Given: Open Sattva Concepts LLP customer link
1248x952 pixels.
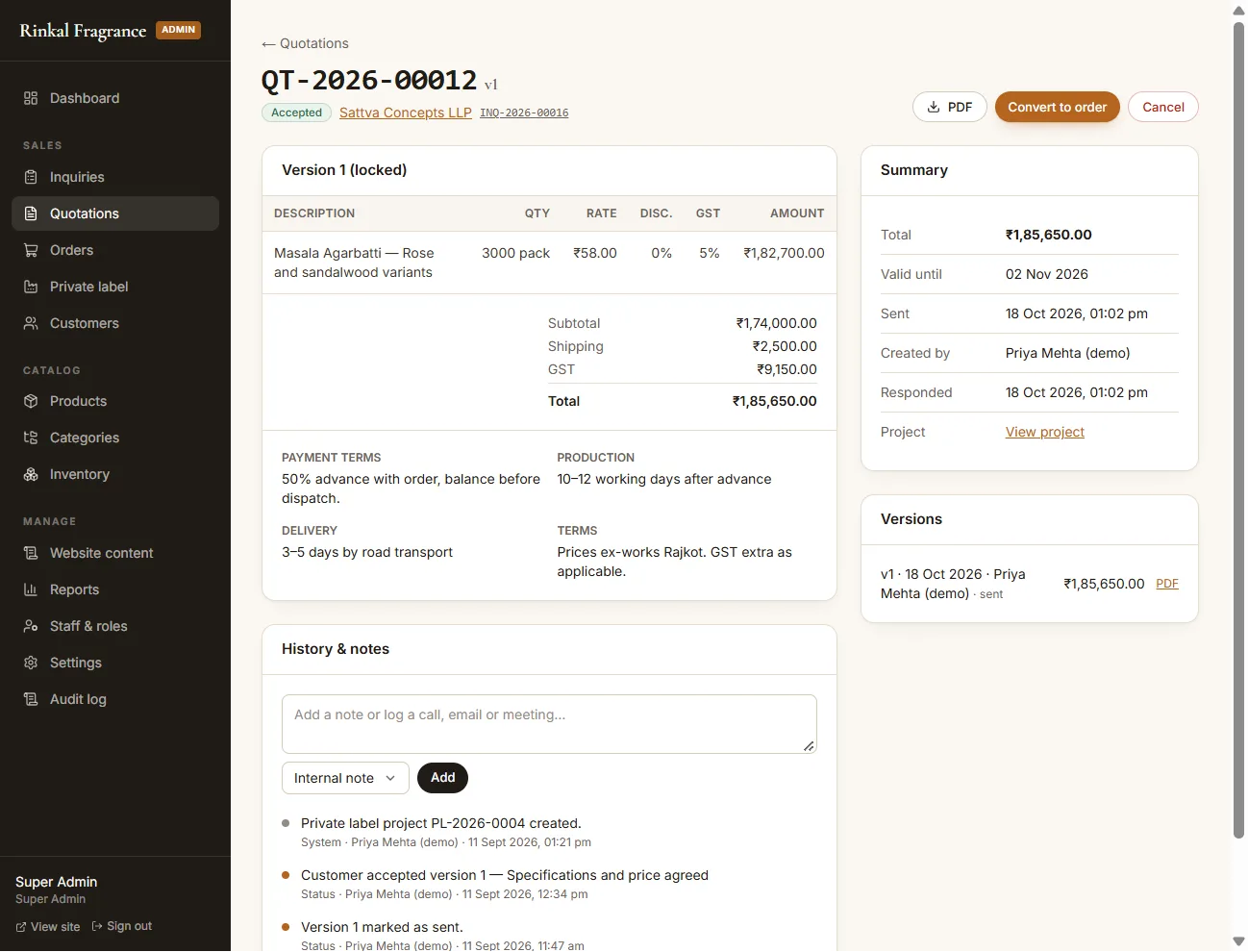Looking at the screenshot, I should (x=406, y=113).
